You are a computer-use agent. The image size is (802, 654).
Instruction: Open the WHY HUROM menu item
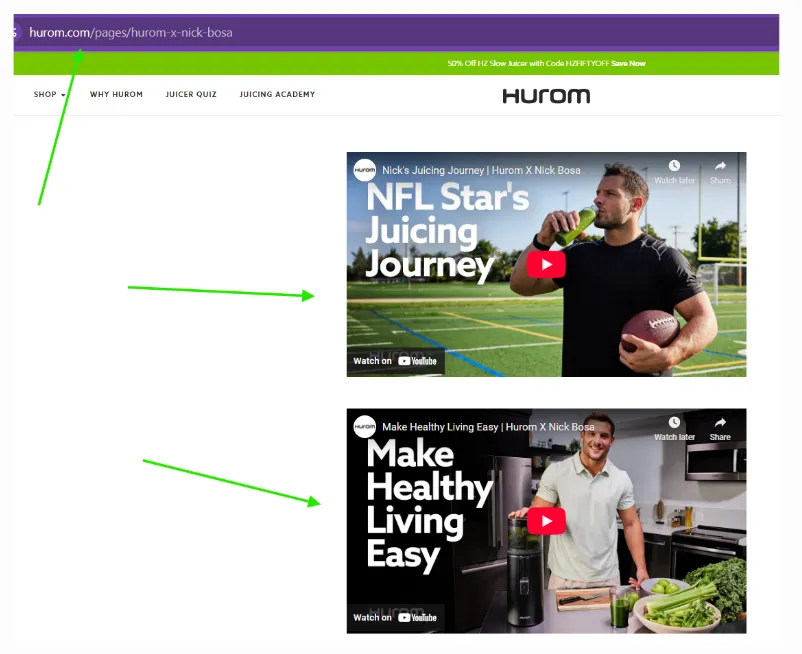point(116,95)
